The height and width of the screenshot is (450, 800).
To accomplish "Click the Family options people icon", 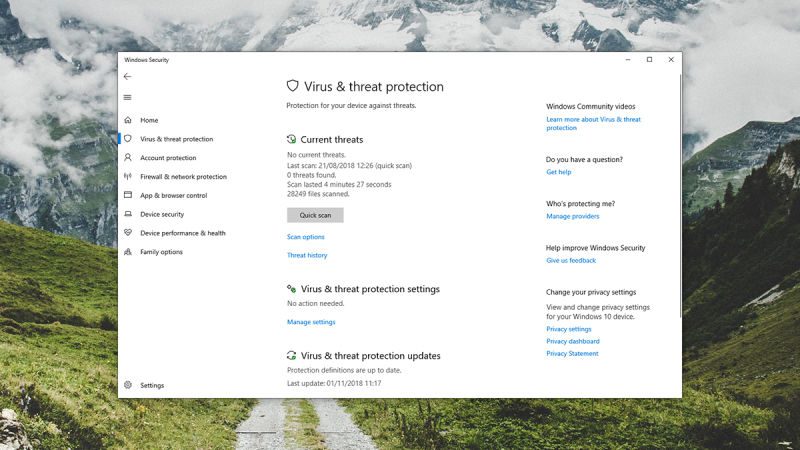I will pos(128,252).
